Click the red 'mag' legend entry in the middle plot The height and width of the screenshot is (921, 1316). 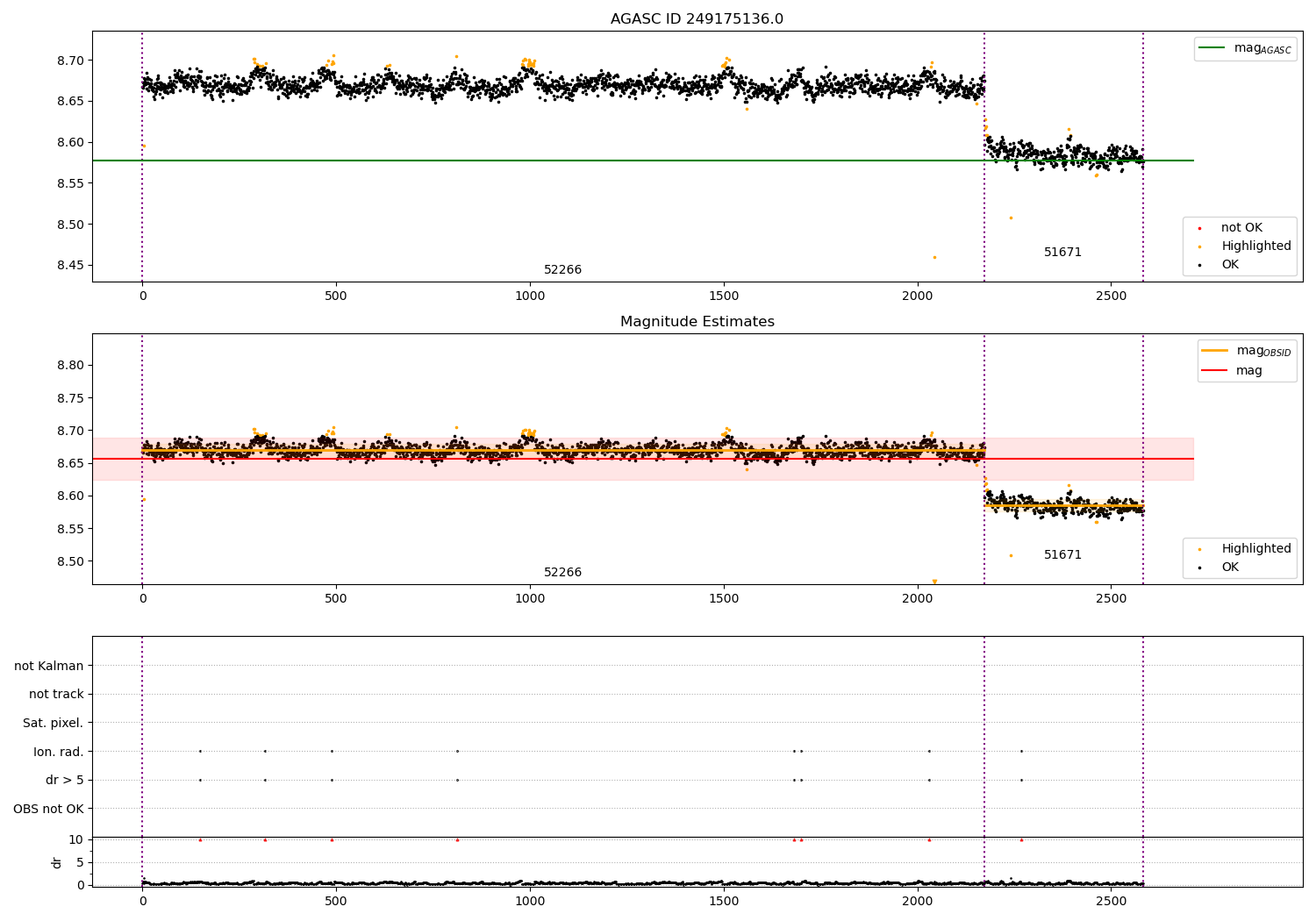[x=1234, y=371]
